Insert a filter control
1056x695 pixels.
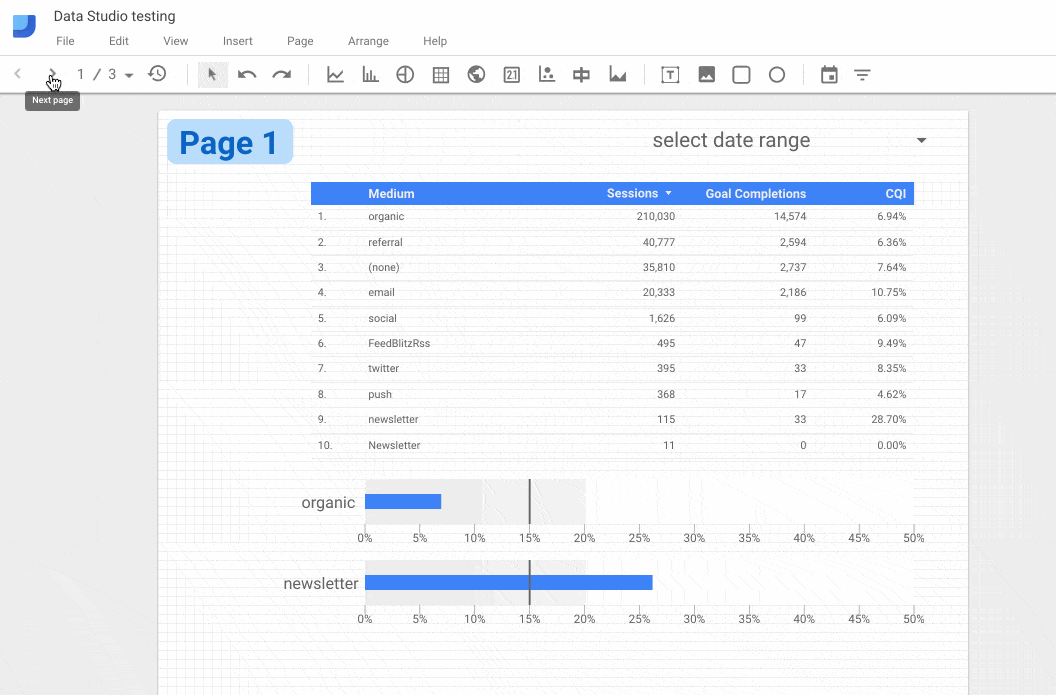[862, 73]
